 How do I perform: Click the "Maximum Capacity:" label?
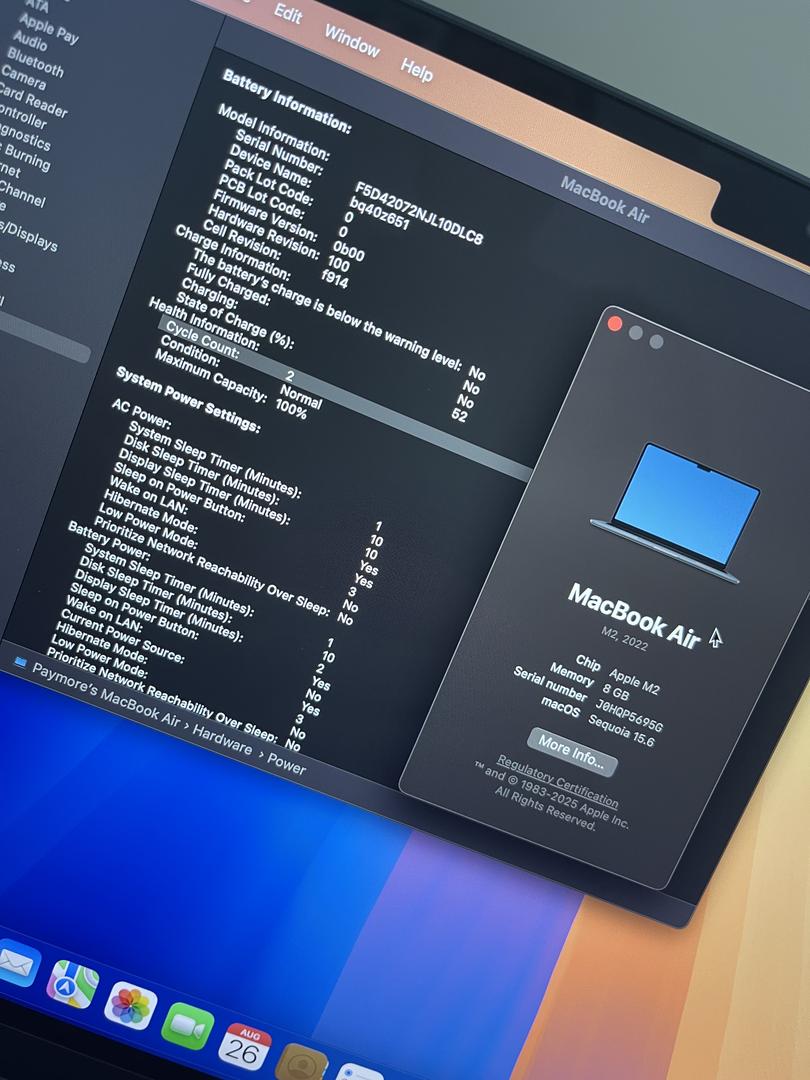pos(210,376)
